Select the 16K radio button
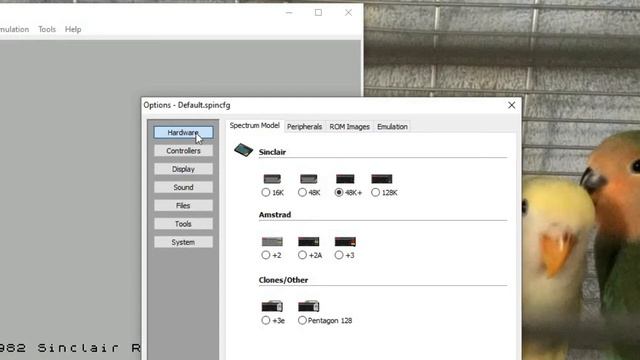640x360 pixels. tap(266, 192)
